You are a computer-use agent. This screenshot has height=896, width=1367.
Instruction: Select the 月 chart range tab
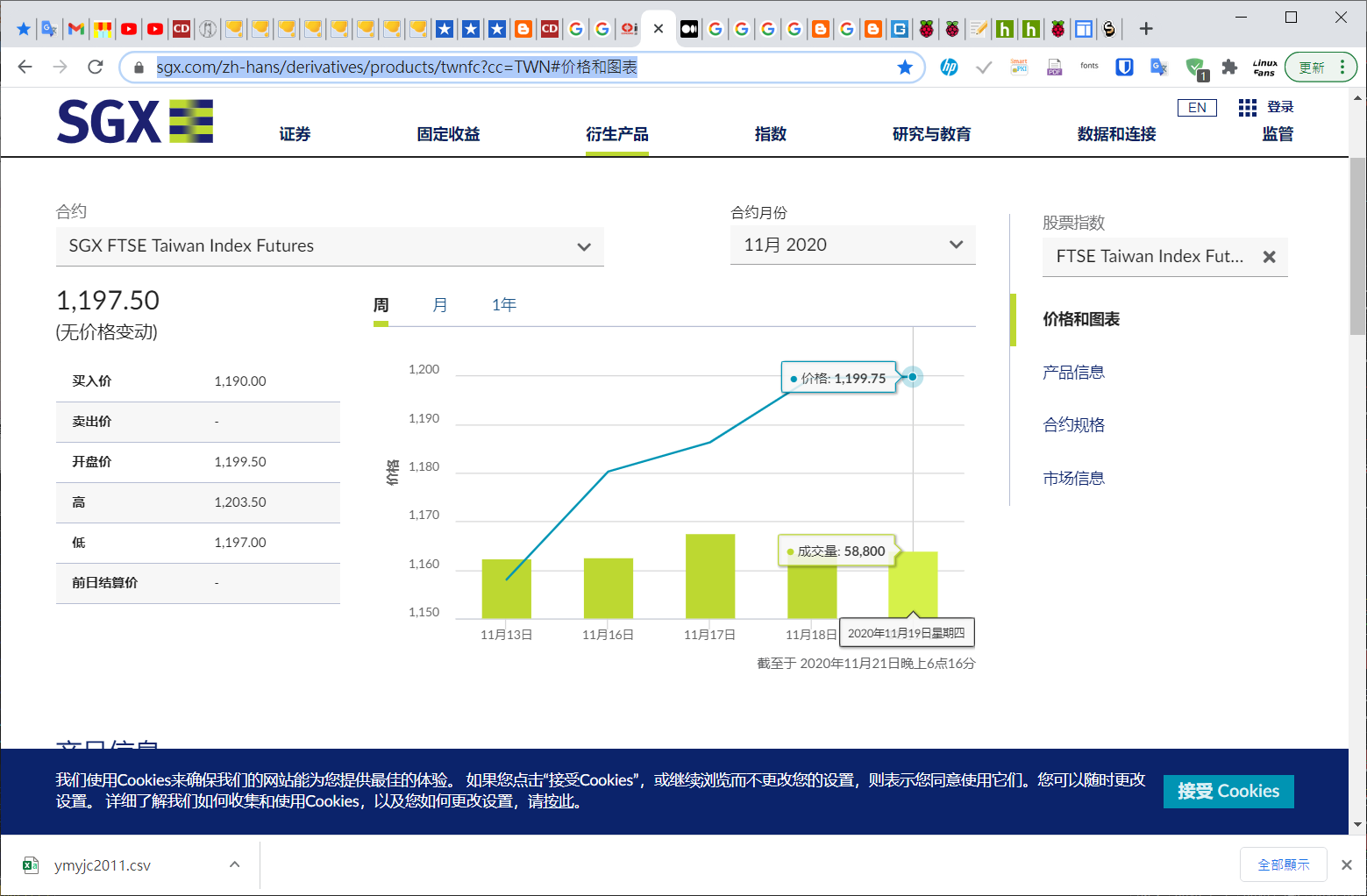[x=440, y=305]
